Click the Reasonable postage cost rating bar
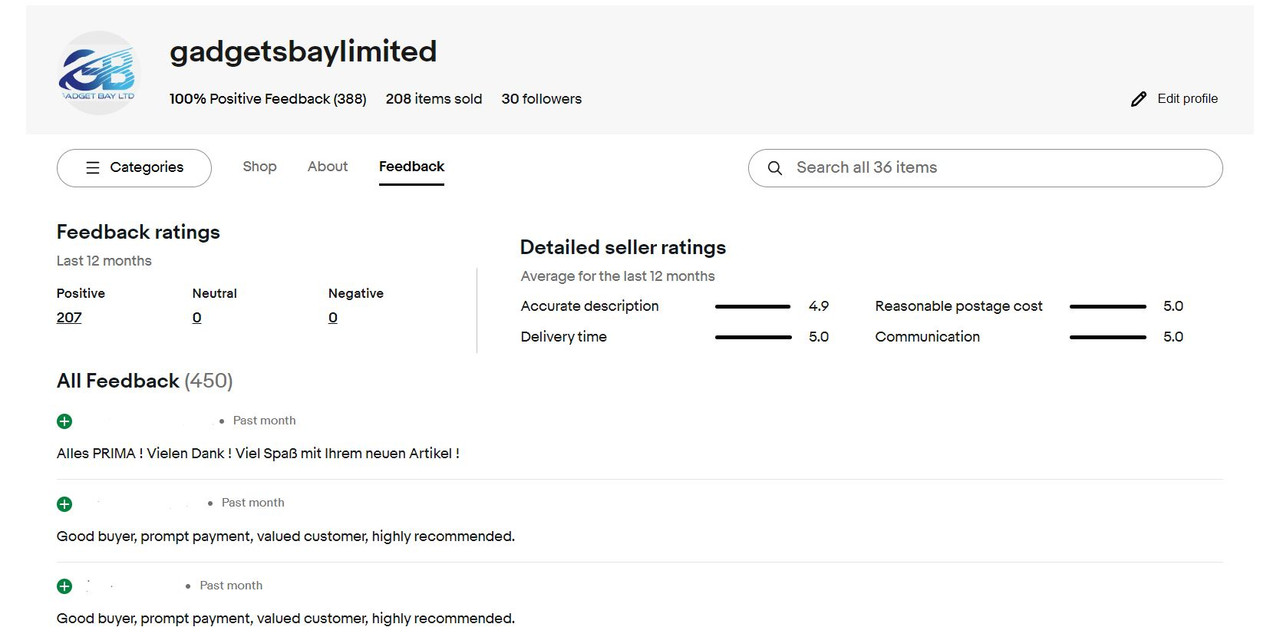Screen dimensions: 1280x634 coord(1107,307)
